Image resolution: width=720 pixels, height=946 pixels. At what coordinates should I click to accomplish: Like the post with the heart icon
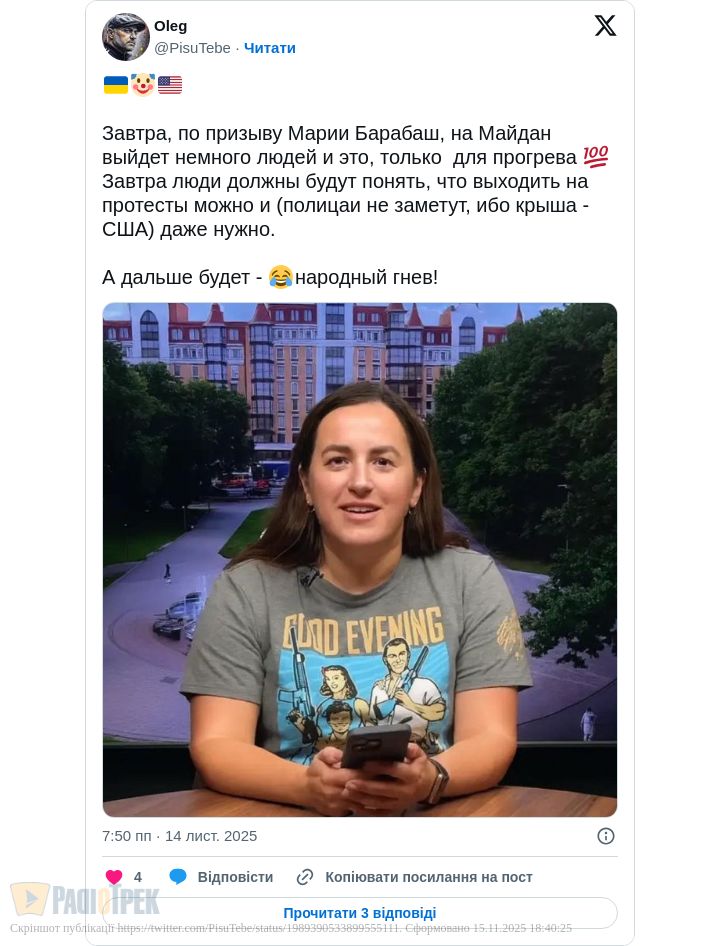[113, 877]
